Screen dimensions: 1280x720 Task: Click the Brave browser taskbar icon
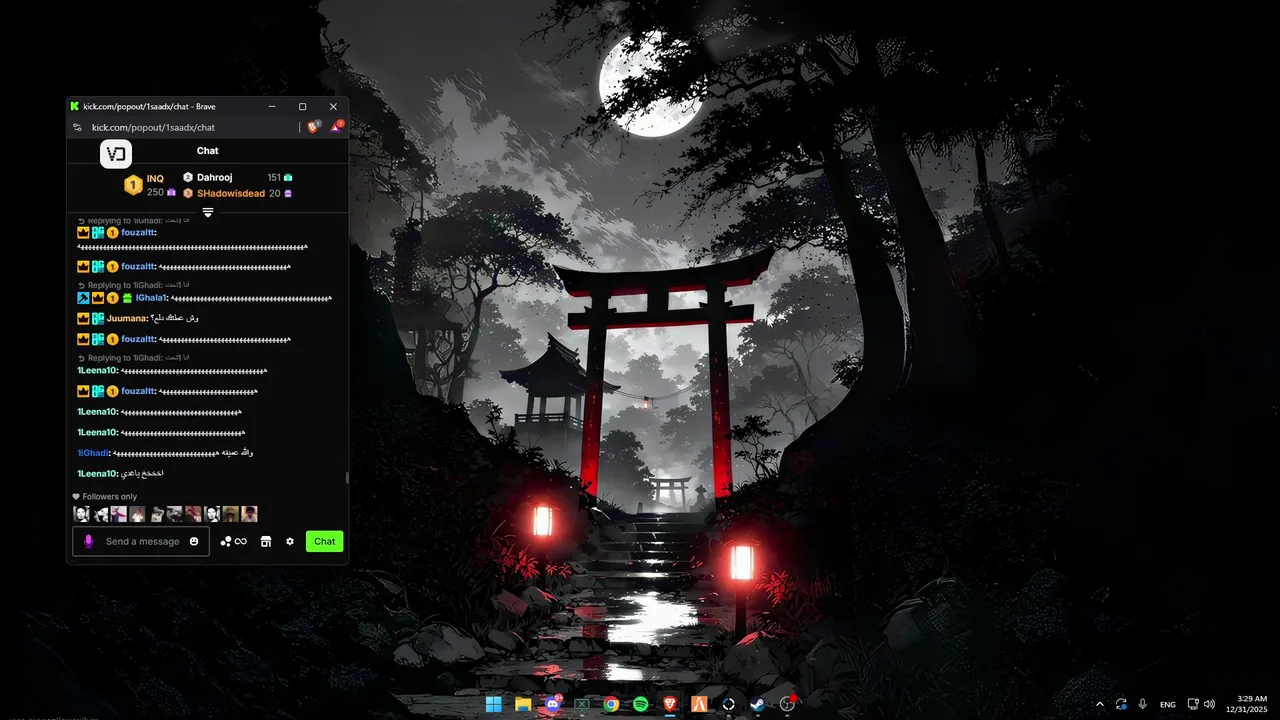[x=670, y=704]
